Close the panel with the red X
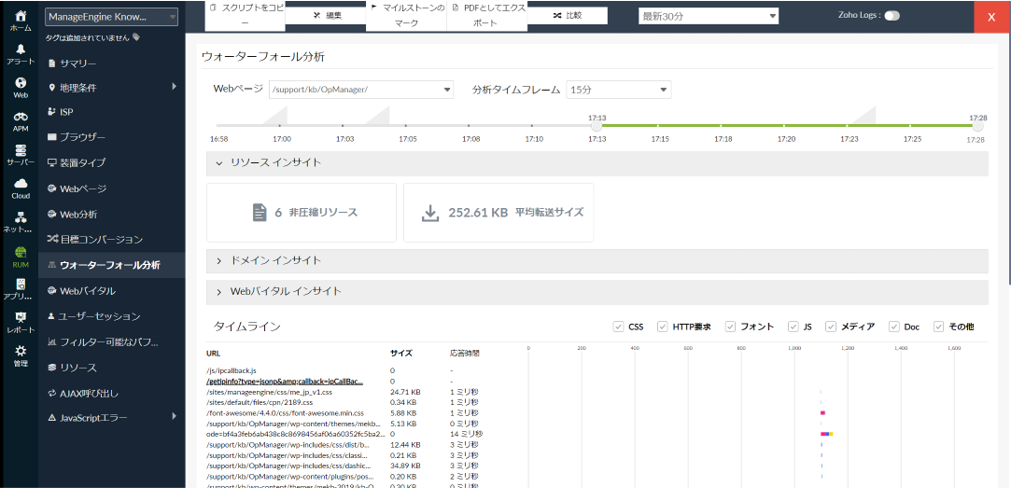1011x488 pixels. coord(992,16)
